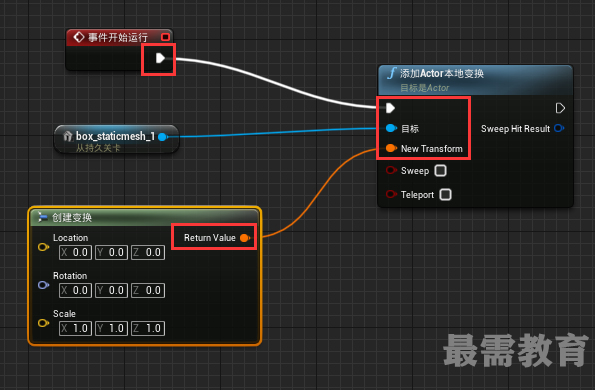
Task: Click the 添加Actor本地变换 function node title
Action: [442, 73]
